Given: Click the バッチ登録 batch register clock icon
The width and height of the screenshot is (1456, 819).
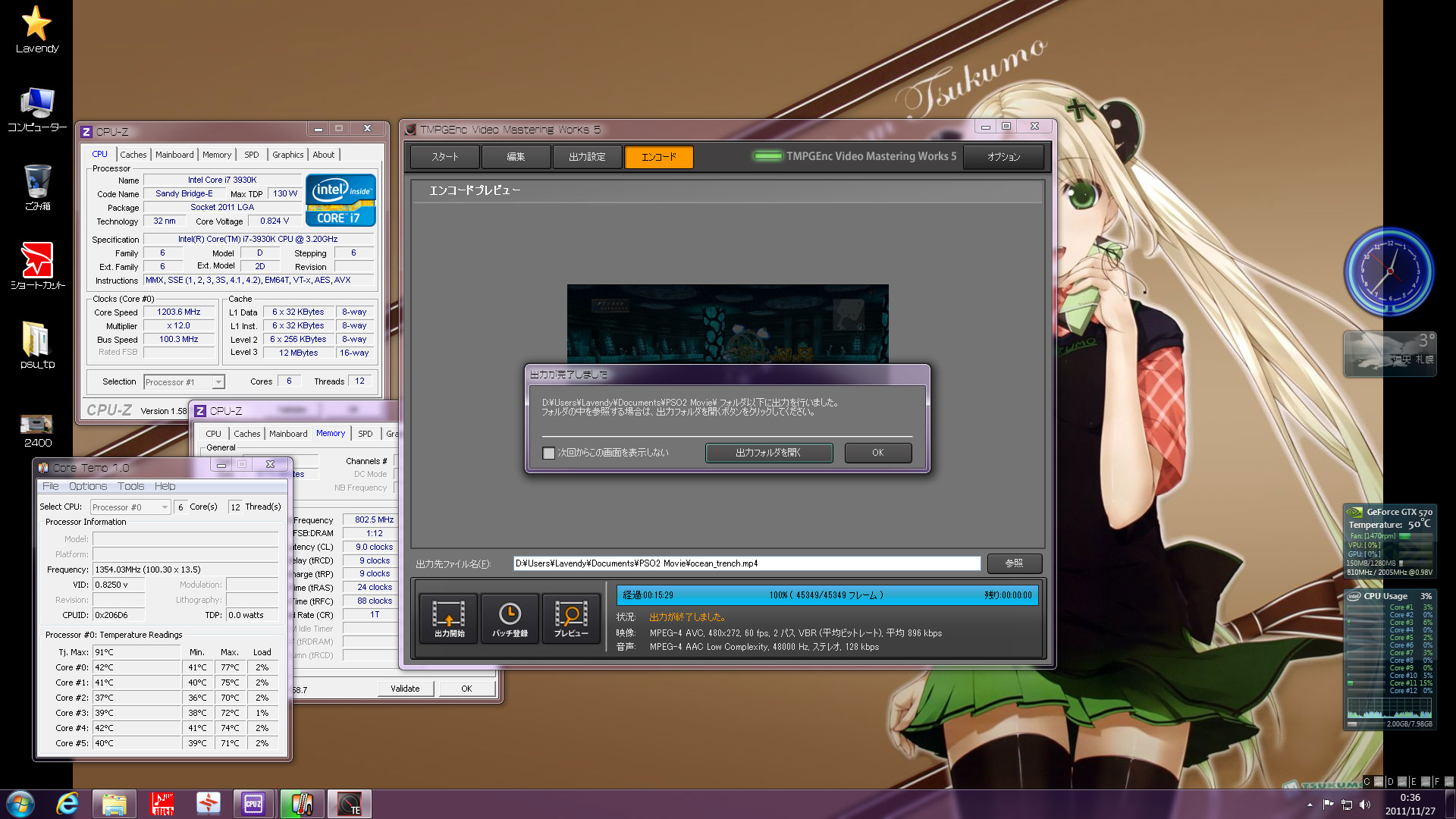Looking at the screenshot, I should click(510, 618).
